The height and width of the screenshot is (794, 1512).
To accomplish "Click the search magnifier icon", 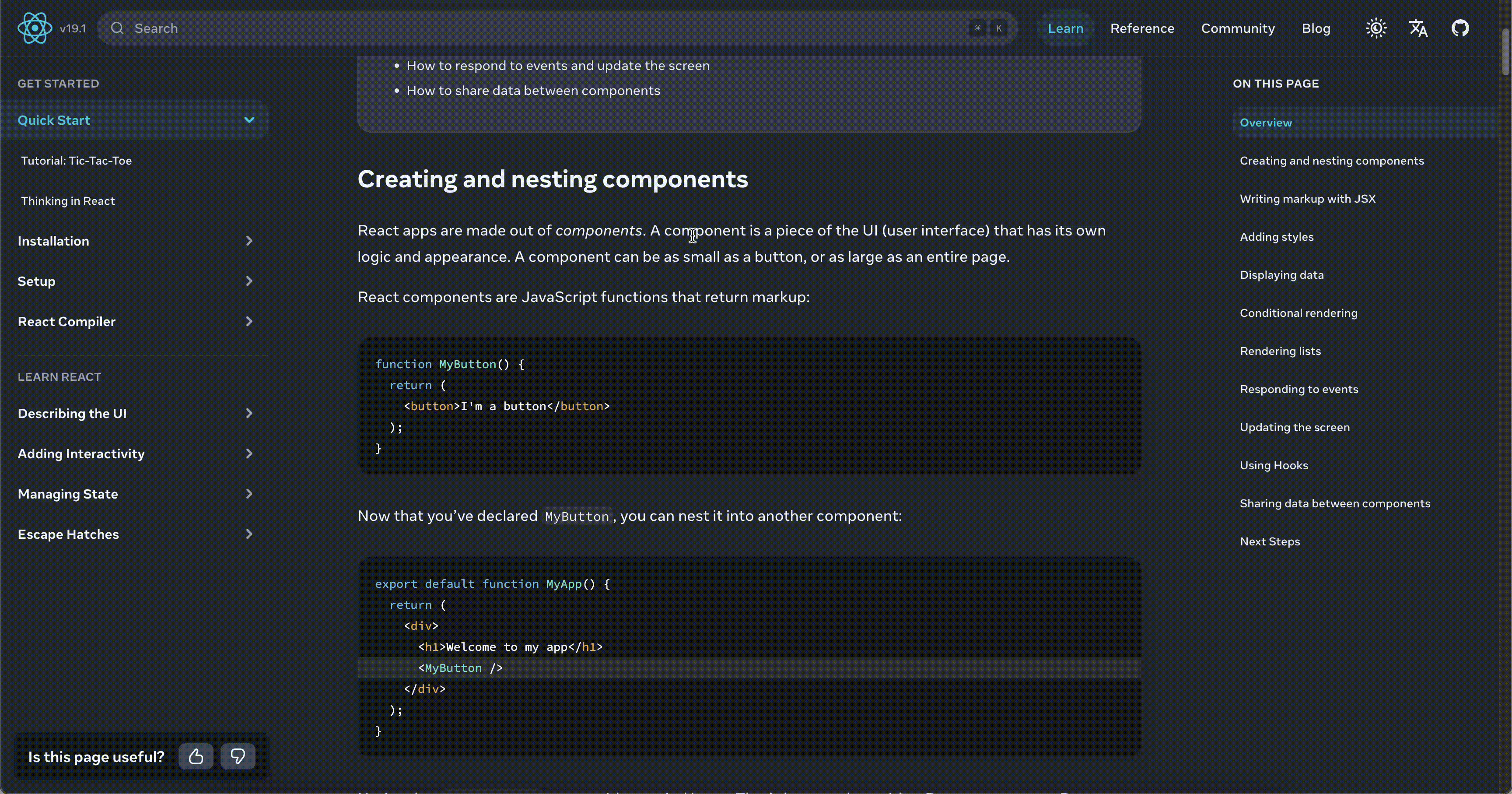I will point(117,28).
